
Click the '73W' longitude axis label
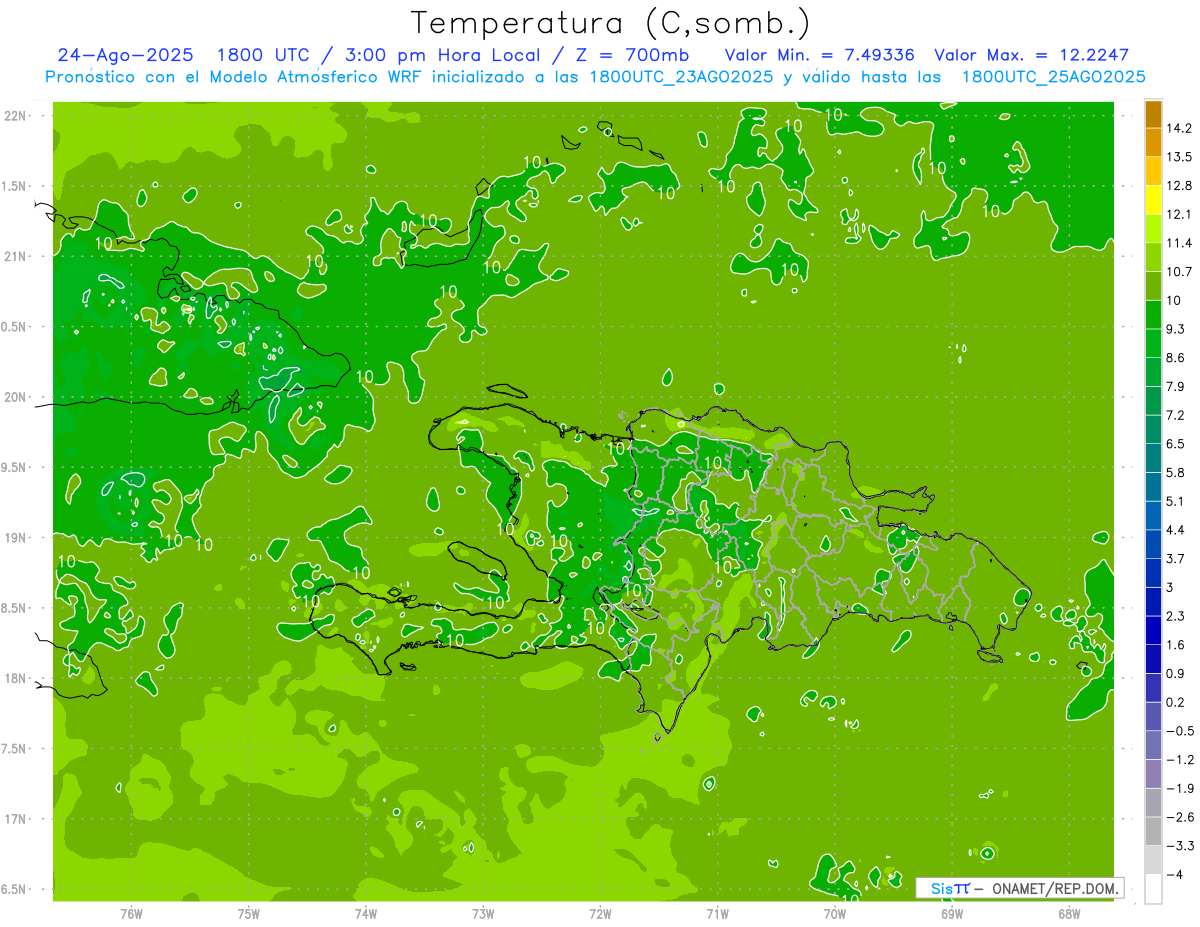[x=483, y=913]
